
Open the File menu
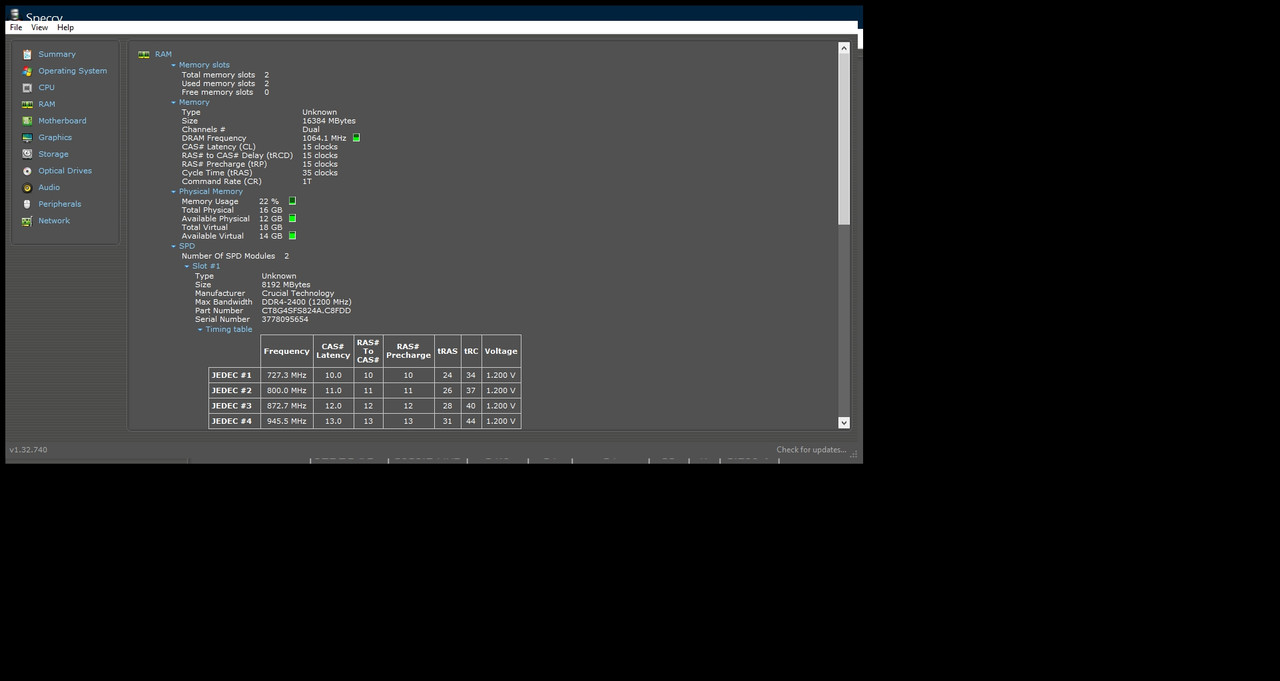pos(16,28)
